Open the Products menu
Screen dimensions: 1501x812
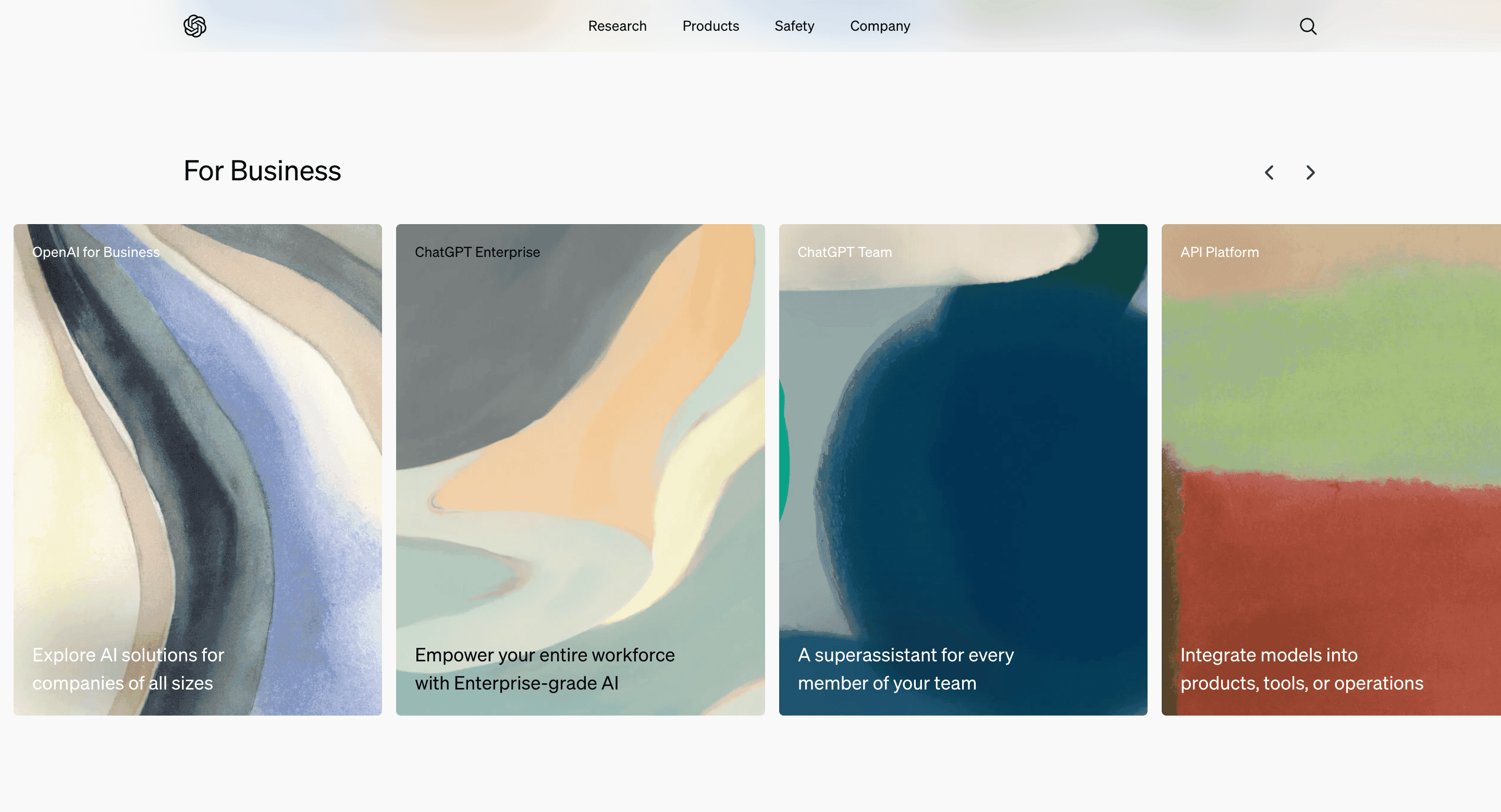[710, 26]
